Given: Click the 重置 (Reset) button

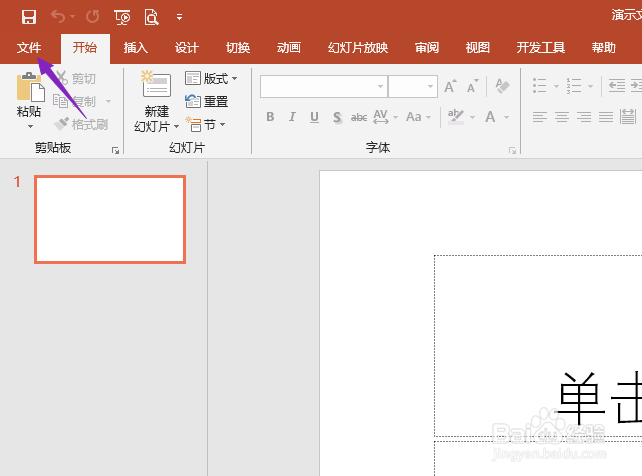Looking at the screenshot, I should 206,101.
